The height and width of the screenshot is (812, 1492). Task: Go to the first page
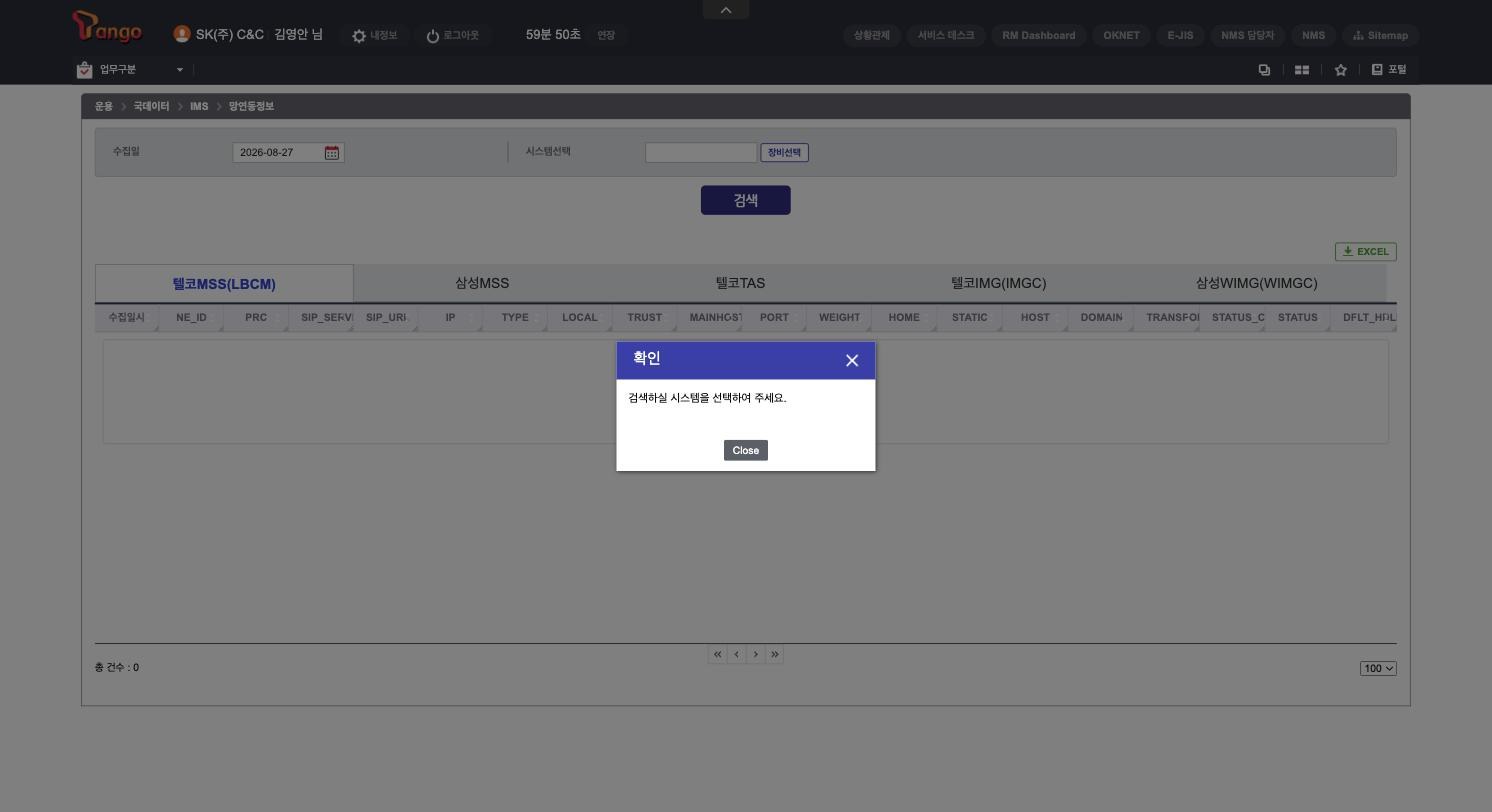tap(717, 654)
